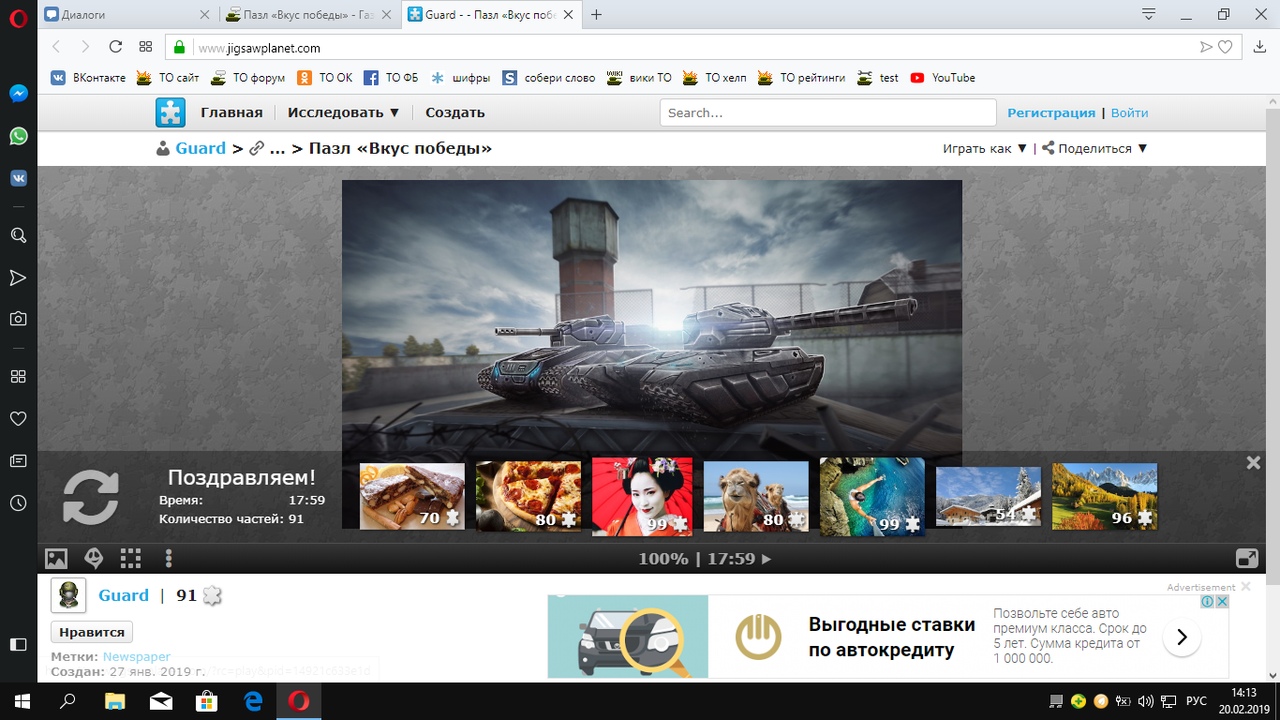The width and height of the screenshot is (1280, 720).
Task: Open the snowy chalet puzzle thumbnail
Action: click(x=988, y=496)
